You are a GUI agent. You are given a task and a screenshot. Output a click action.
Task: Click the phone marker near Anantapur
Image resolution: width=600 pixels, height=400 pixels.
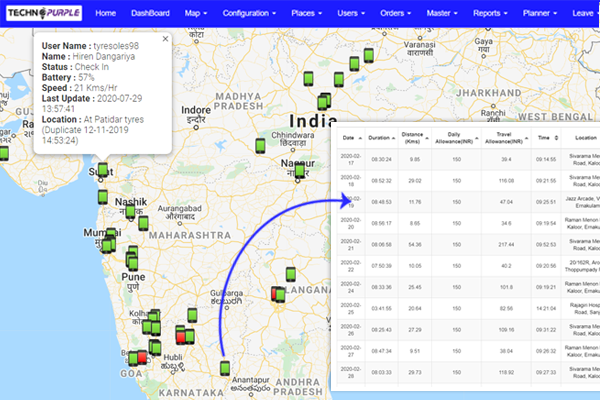point(225,368)
